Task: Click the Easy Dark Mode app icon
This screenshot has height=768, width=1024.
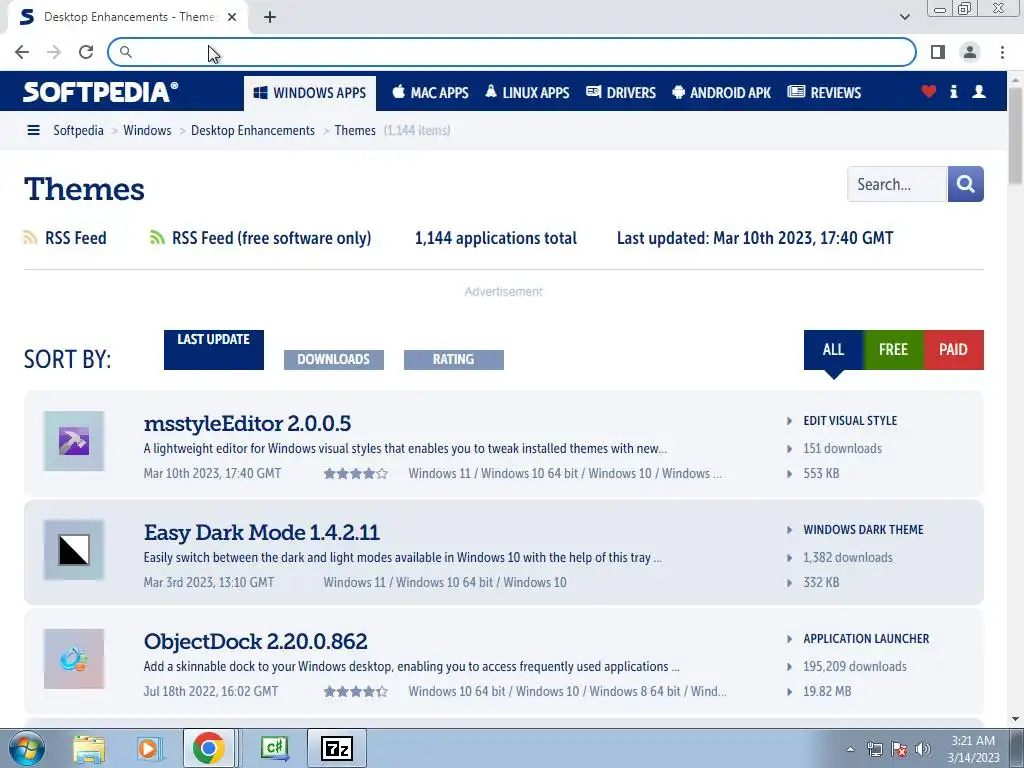Action: pos(74,550)
